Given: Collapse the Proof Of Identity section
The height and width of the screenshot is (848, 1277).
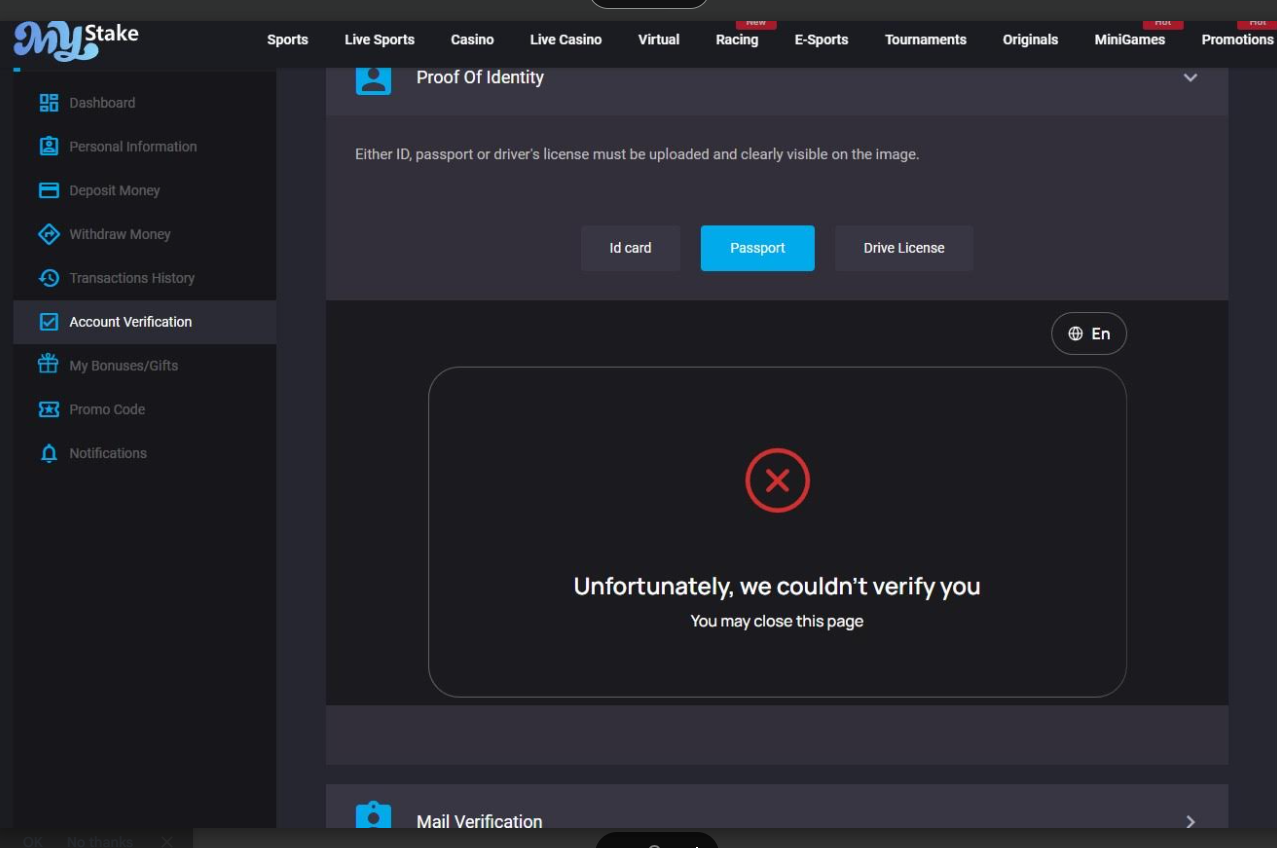Looking at the screenshot, I should (x=1190, y=78).
